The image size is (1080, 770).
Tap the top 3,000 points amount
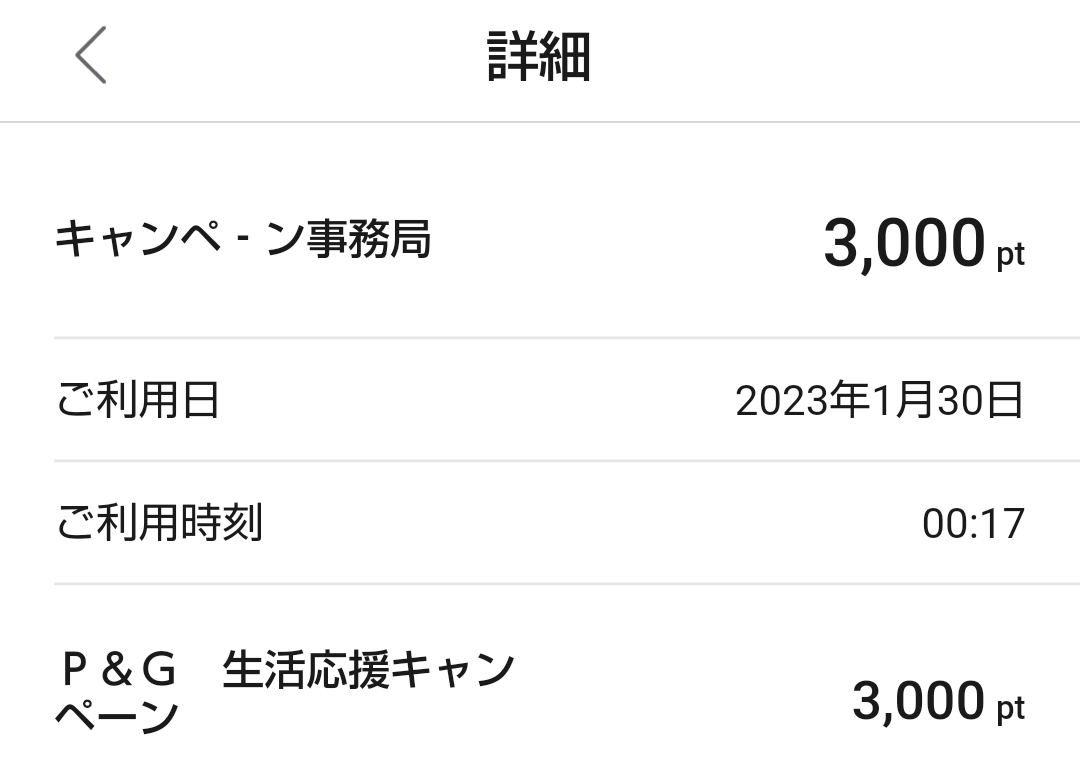(904, 243)
